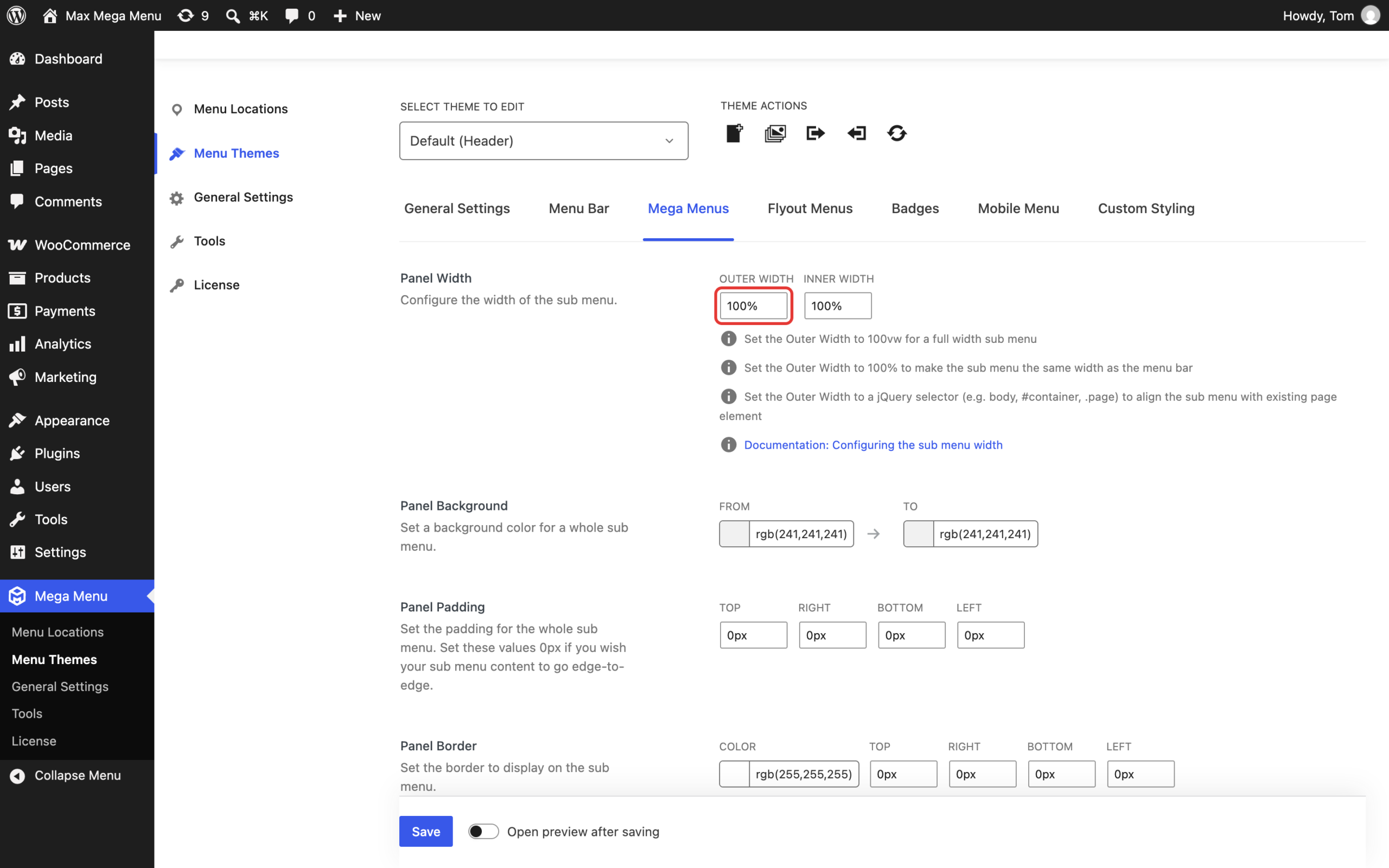1389x868 pixels.
Task: Duplicate theme using stacked images icon
Action: point(775,134)
